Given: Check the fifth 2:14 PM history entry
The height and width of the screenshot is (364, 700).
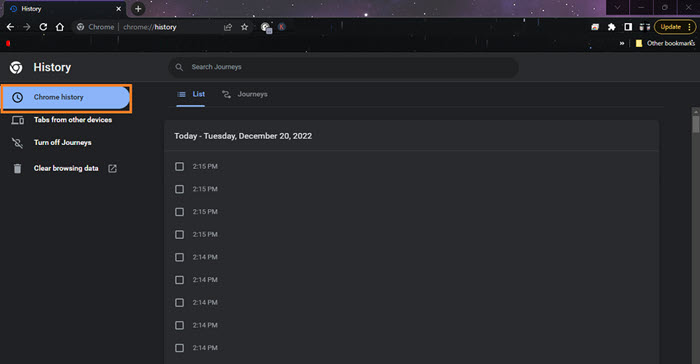Looking at the screenshot, I should click(179, 348).
